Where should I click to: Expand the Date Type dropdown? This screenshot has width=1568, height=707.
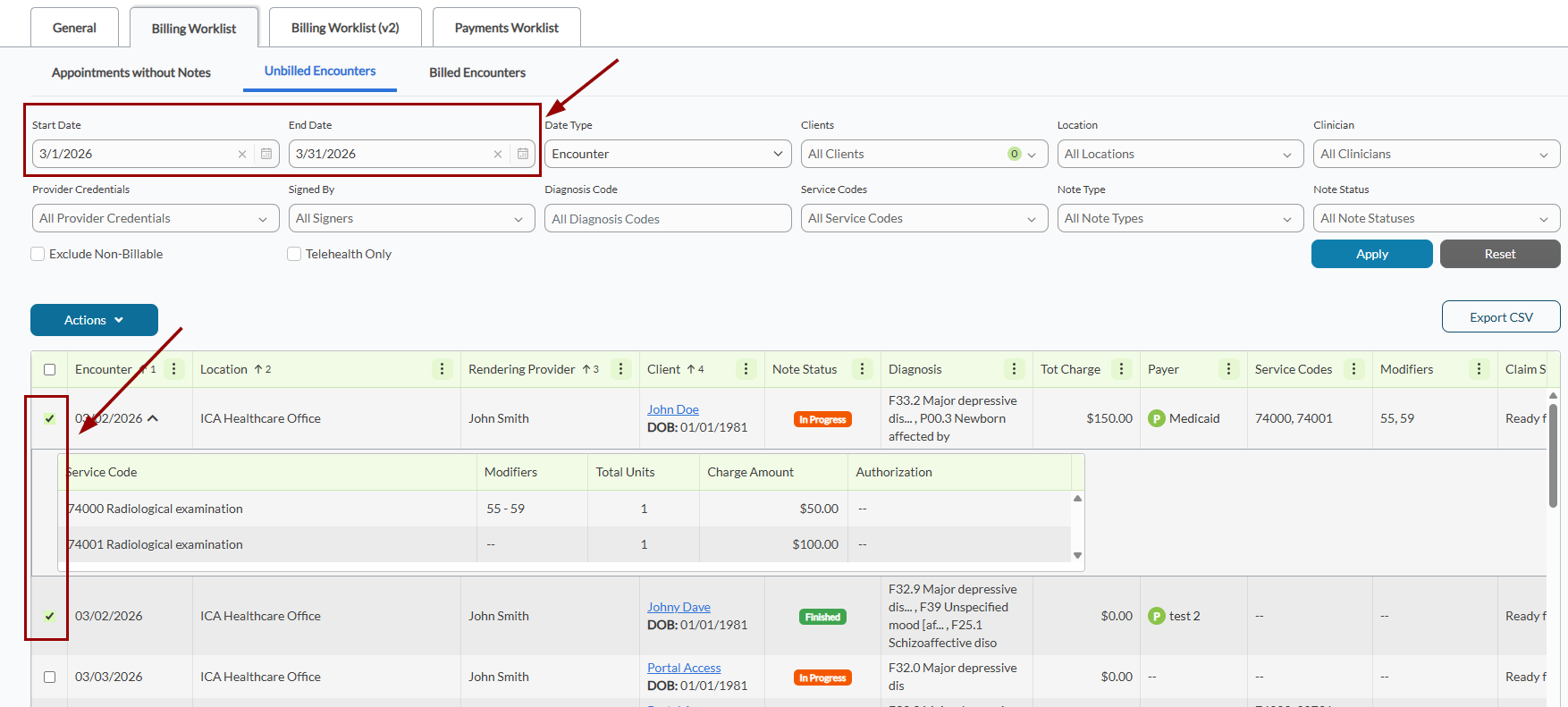tap(668, 154)
